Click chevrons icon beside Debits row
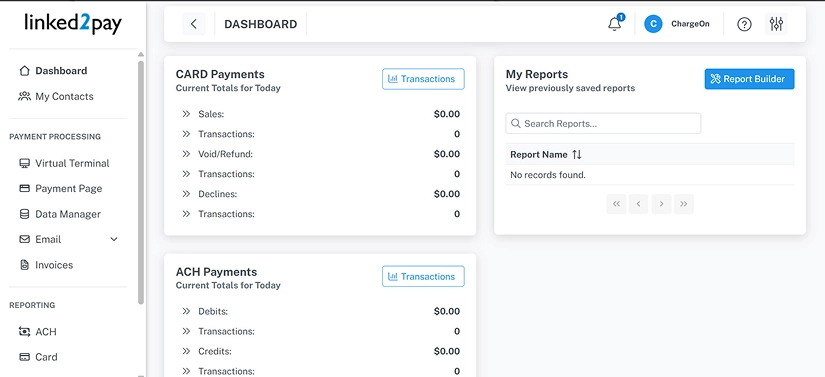 (x=186, y=311)
